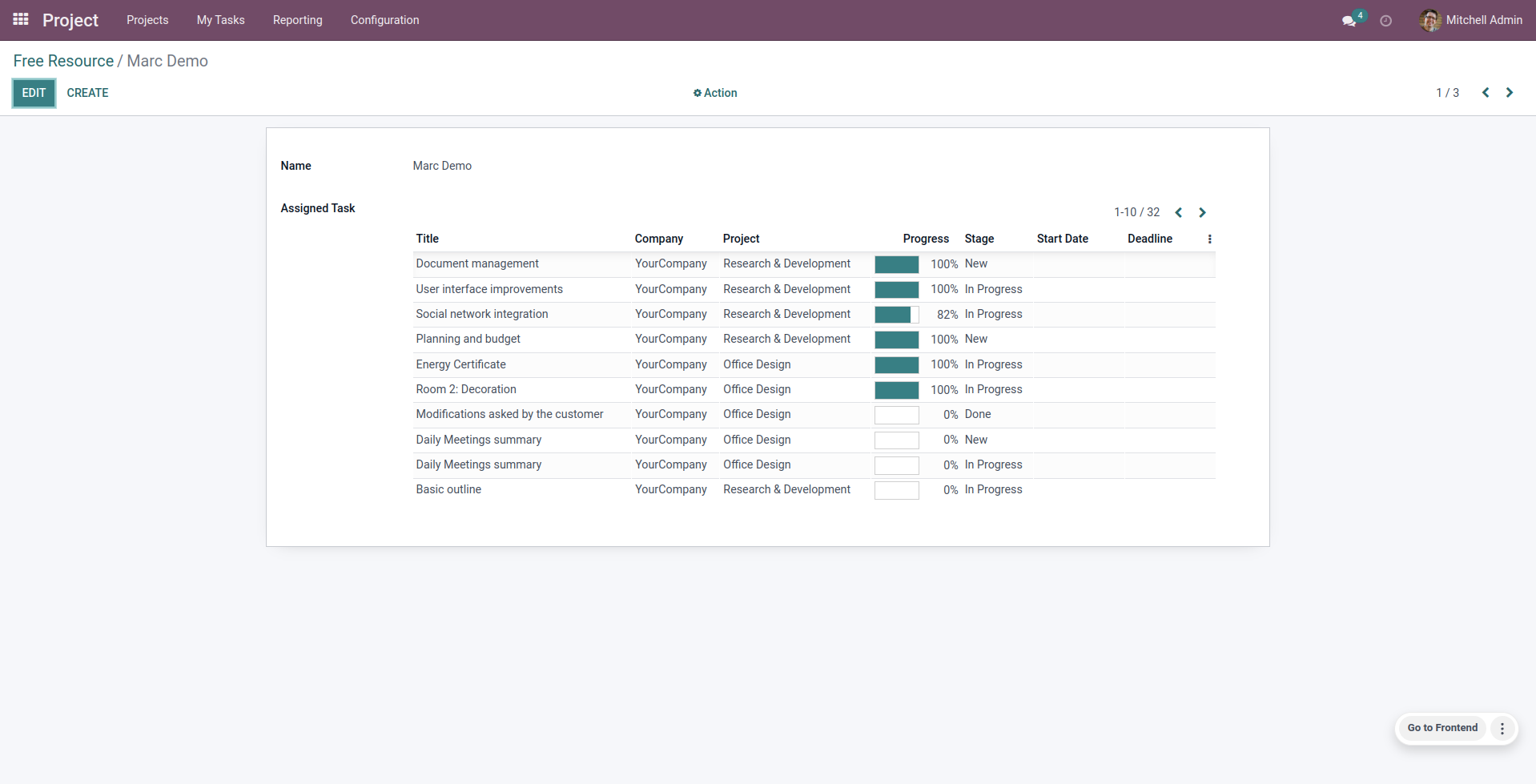Go to previous record arrow
This screenshot has height=784, width=1536.
pyautogui.click(x=1486, y=93)
